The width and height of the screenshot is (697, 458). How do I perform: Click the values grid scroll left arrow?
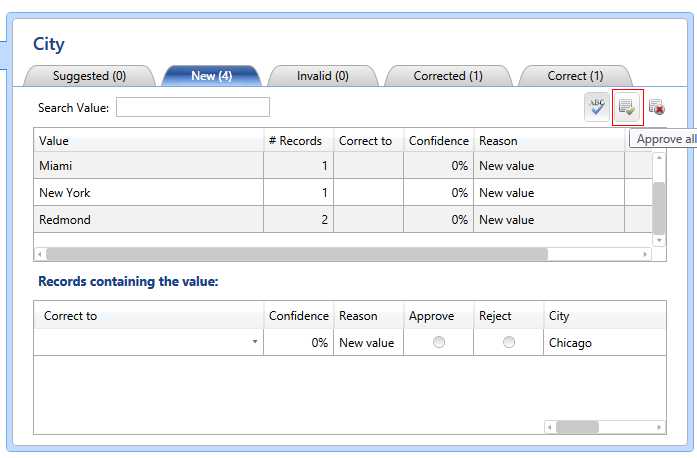(x=40, y=254)
